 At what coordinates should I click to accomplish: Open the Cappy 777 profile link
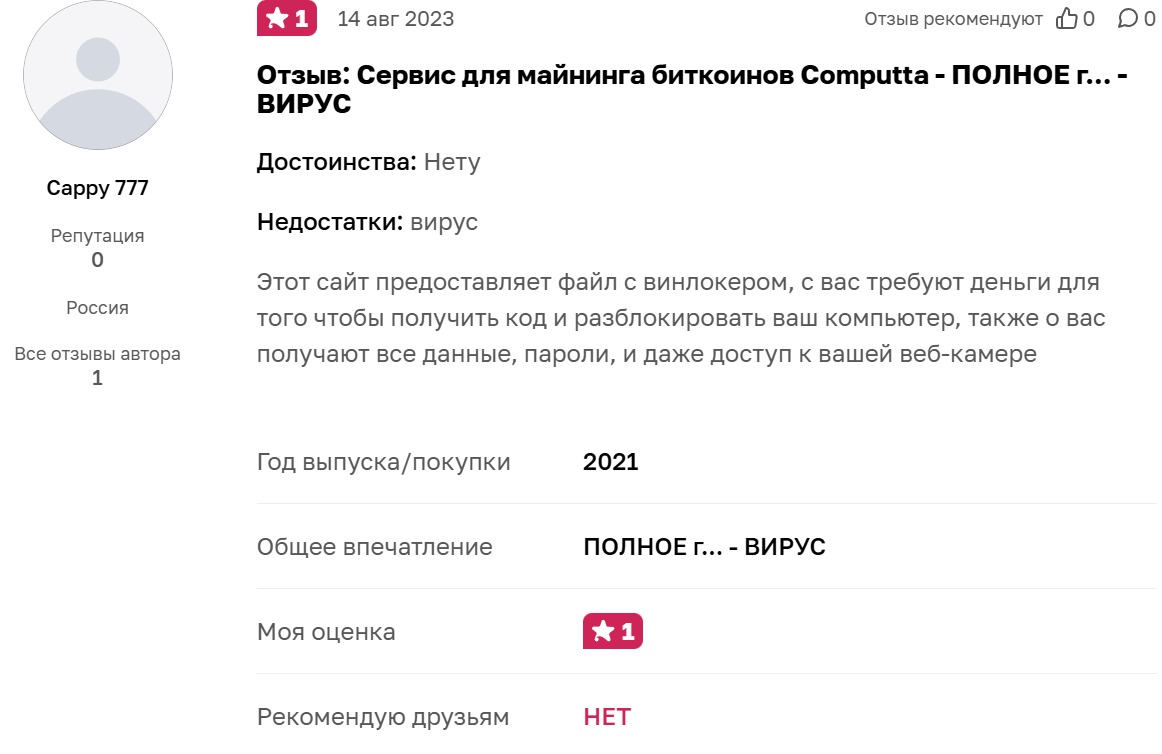pyautogui.click(x=98, y=188)
